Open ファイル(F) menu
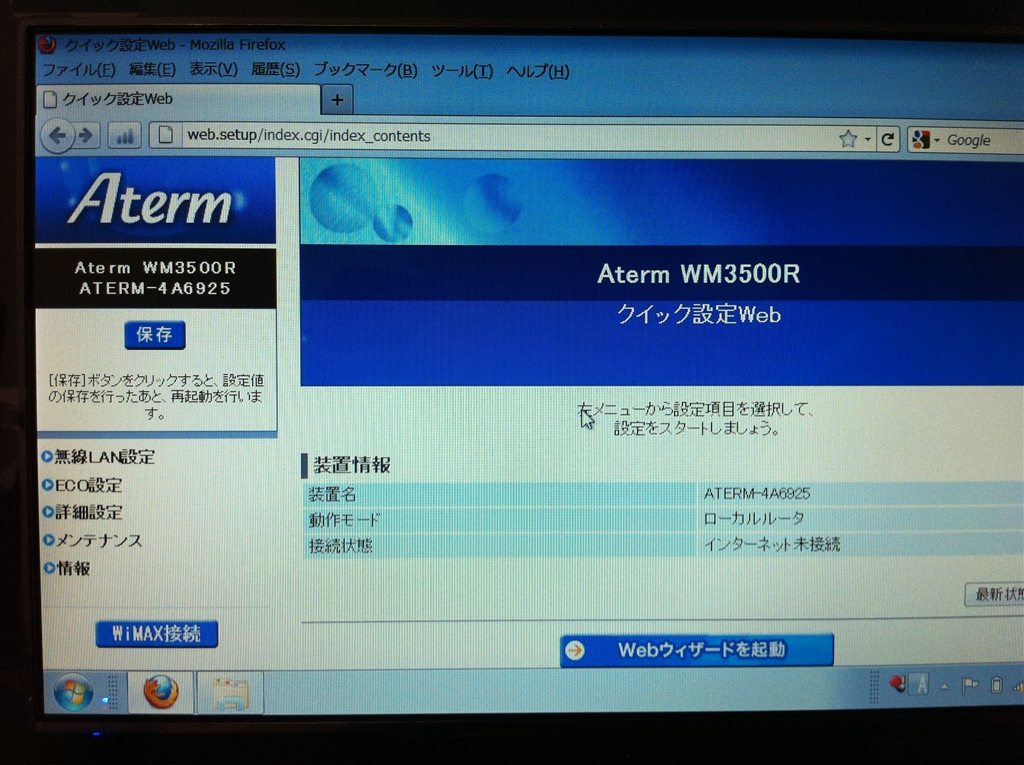1024x765 pixels. point(78,69)
